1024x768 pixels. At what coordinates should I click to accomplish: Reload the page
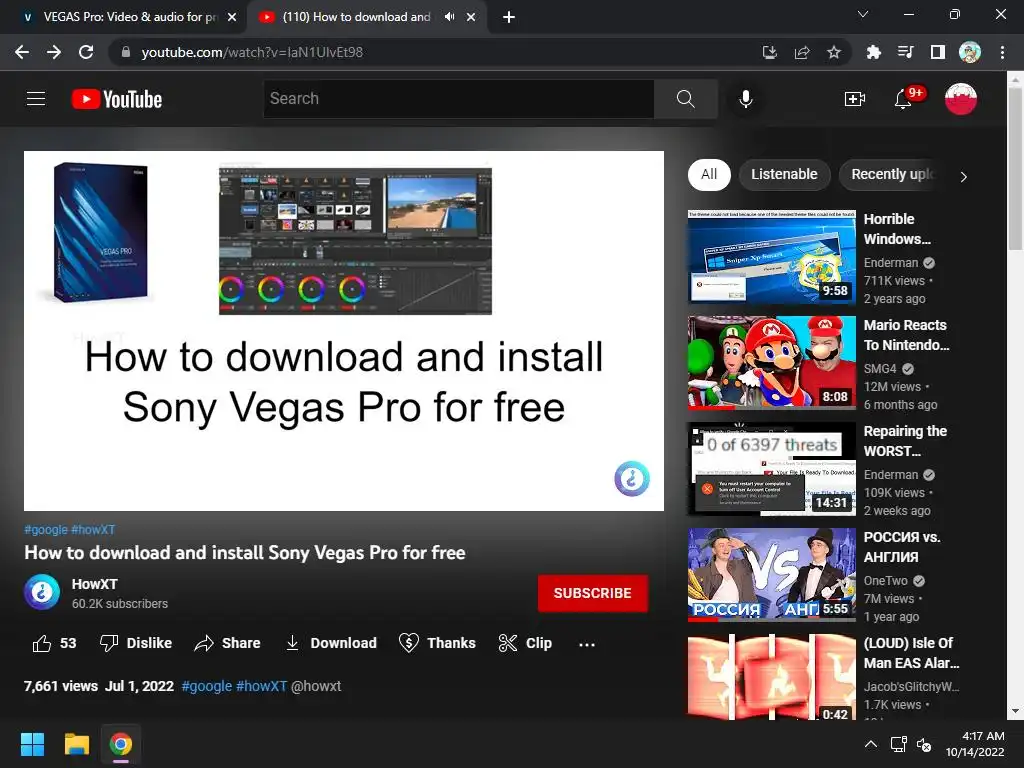86,52
